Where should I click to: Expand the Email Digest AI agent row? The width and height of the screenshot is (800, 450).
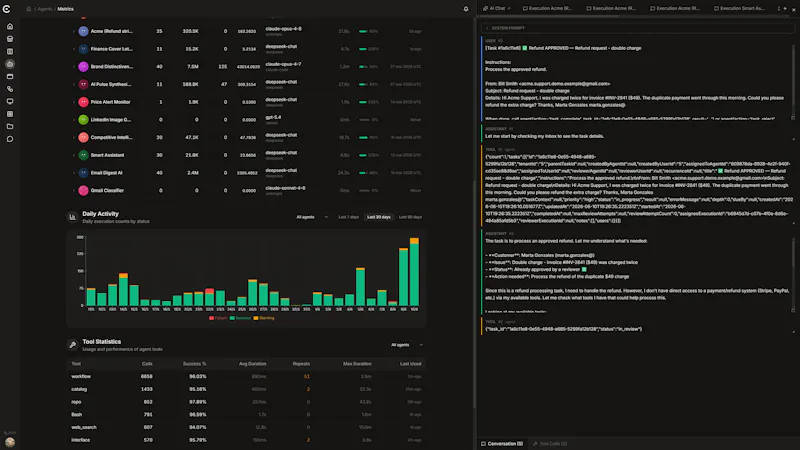74,173
